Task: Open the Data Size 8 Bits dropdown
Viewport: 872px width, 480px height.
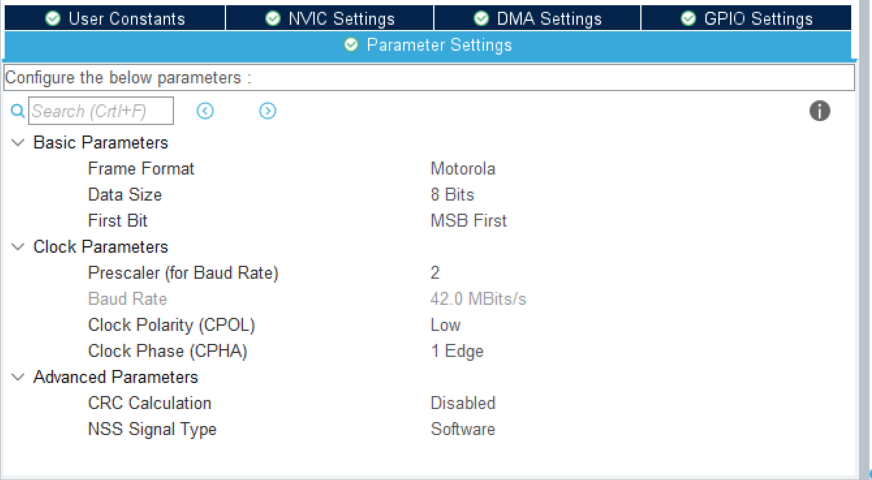Action: (452, 195)
